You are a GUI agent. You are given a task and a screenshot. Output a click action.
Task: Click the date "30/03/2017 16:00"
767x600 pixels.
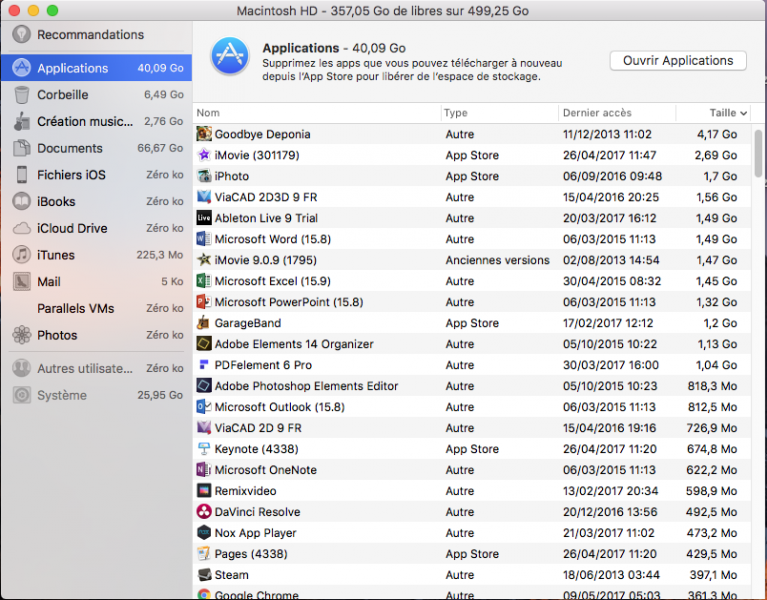(x=610, y=365)
